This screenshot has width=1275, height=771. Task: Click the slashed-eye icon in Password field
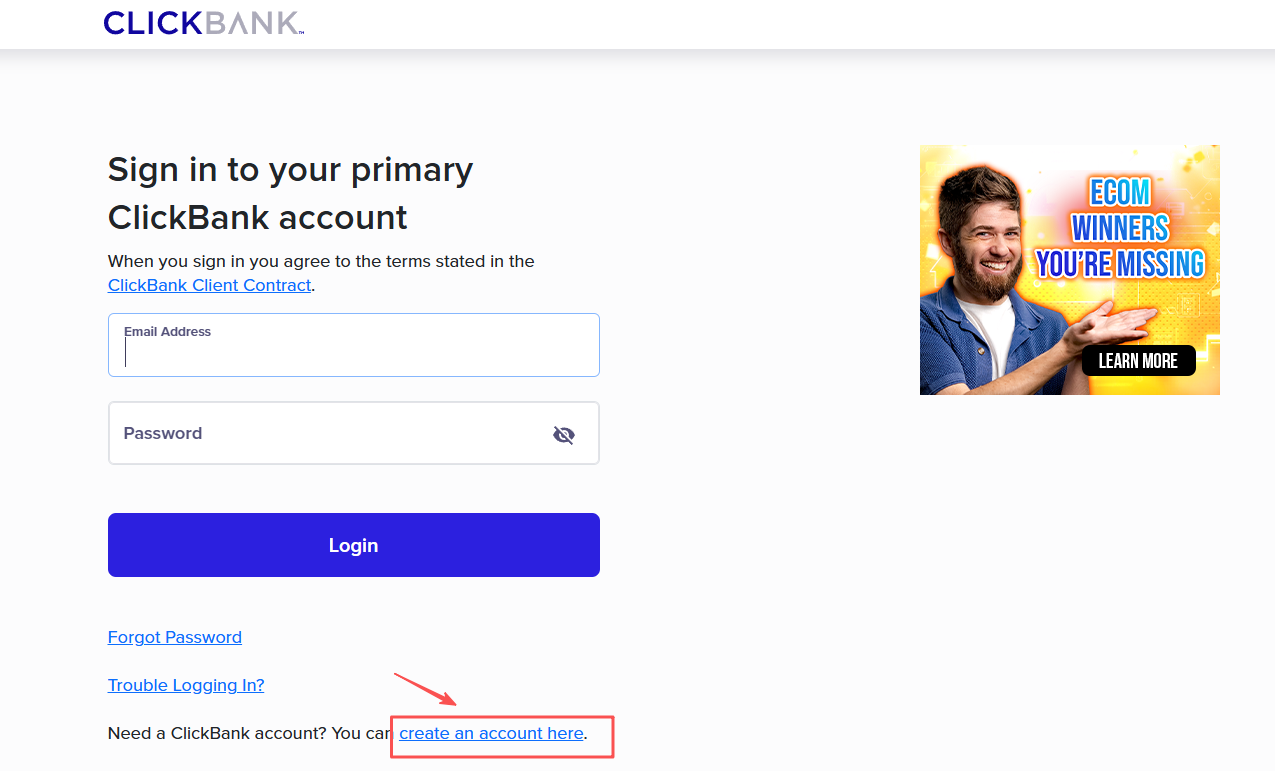point(564,435)
